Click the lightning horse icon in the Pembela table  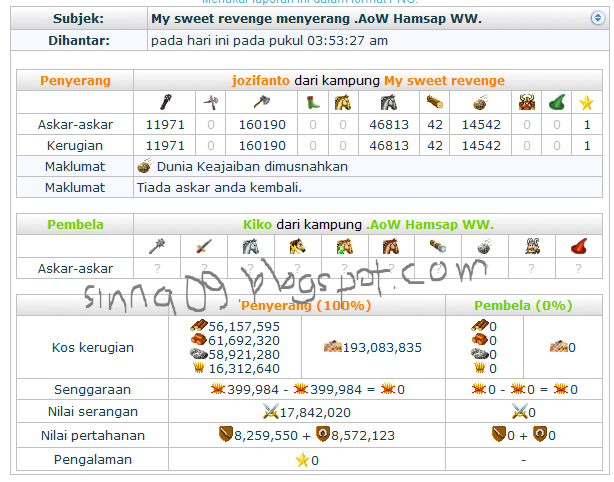click(298, 247)
